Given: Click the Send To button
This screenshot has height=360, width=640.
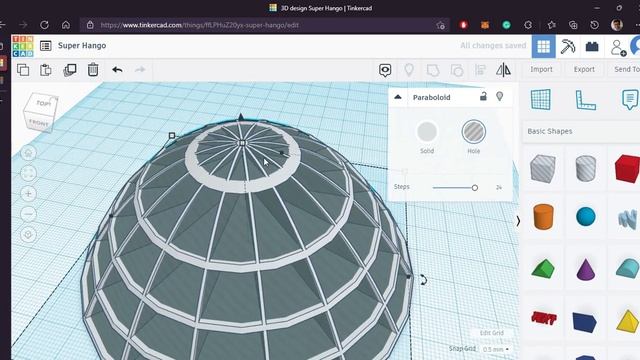Looking at the screenshot, I should (x=627, y=69).
